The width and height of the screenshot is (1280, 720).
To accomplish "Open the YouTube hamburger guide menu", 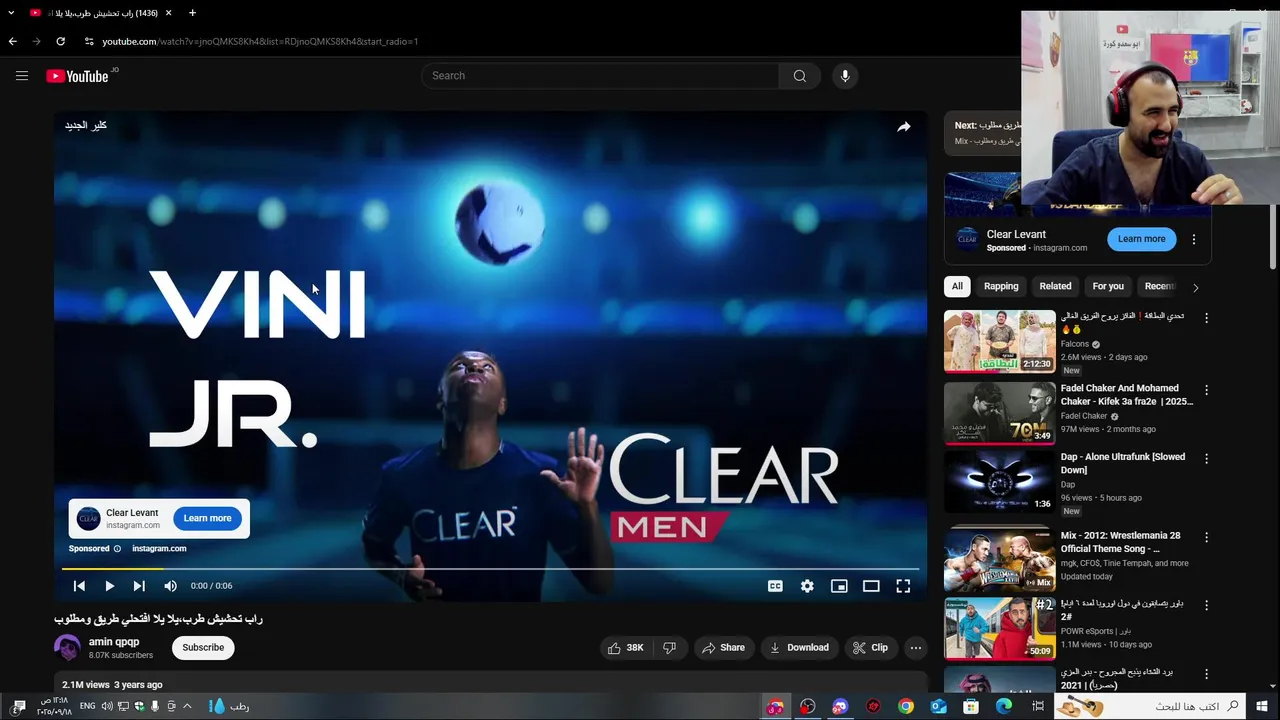I will [22, 76].
